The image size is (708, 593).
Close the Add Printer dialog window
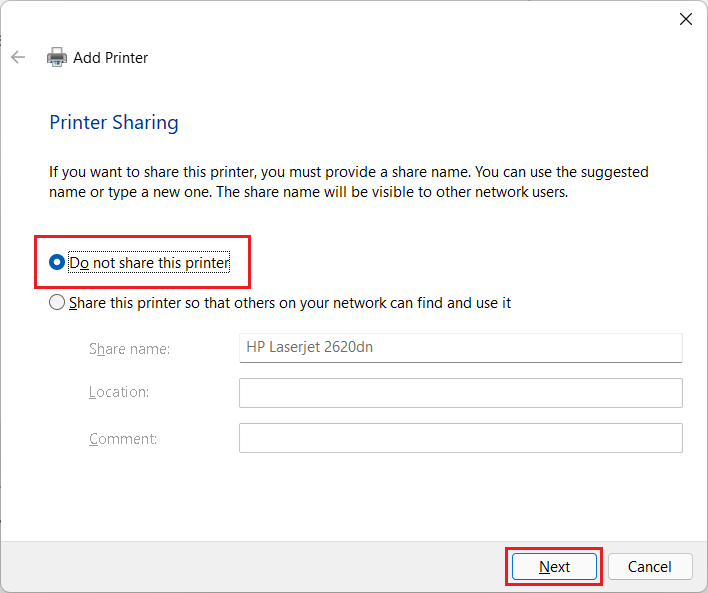(686, 19)
